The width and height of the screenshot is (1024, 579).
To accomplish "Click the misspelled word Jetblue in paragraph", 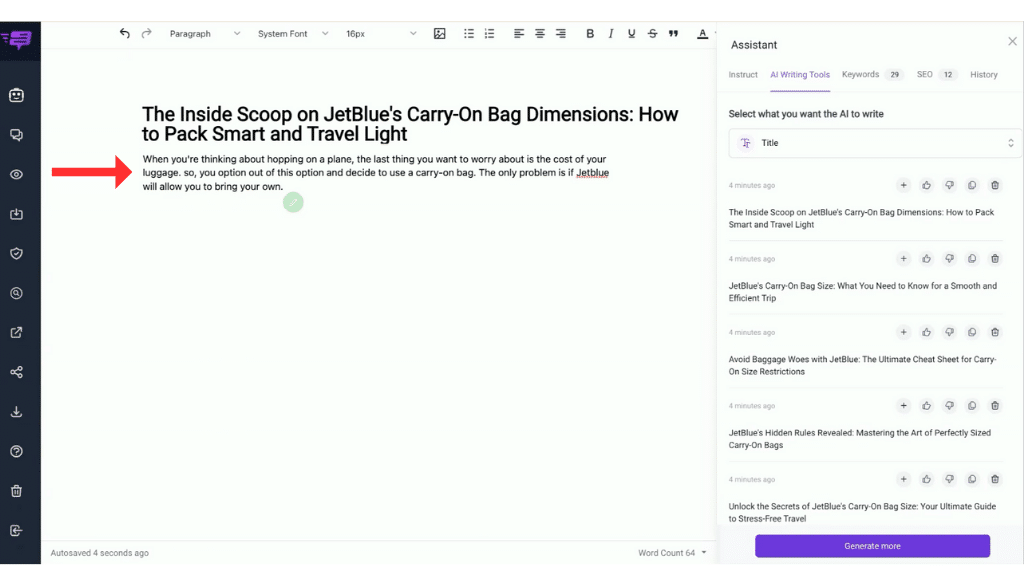I will (x=592, y=173).
